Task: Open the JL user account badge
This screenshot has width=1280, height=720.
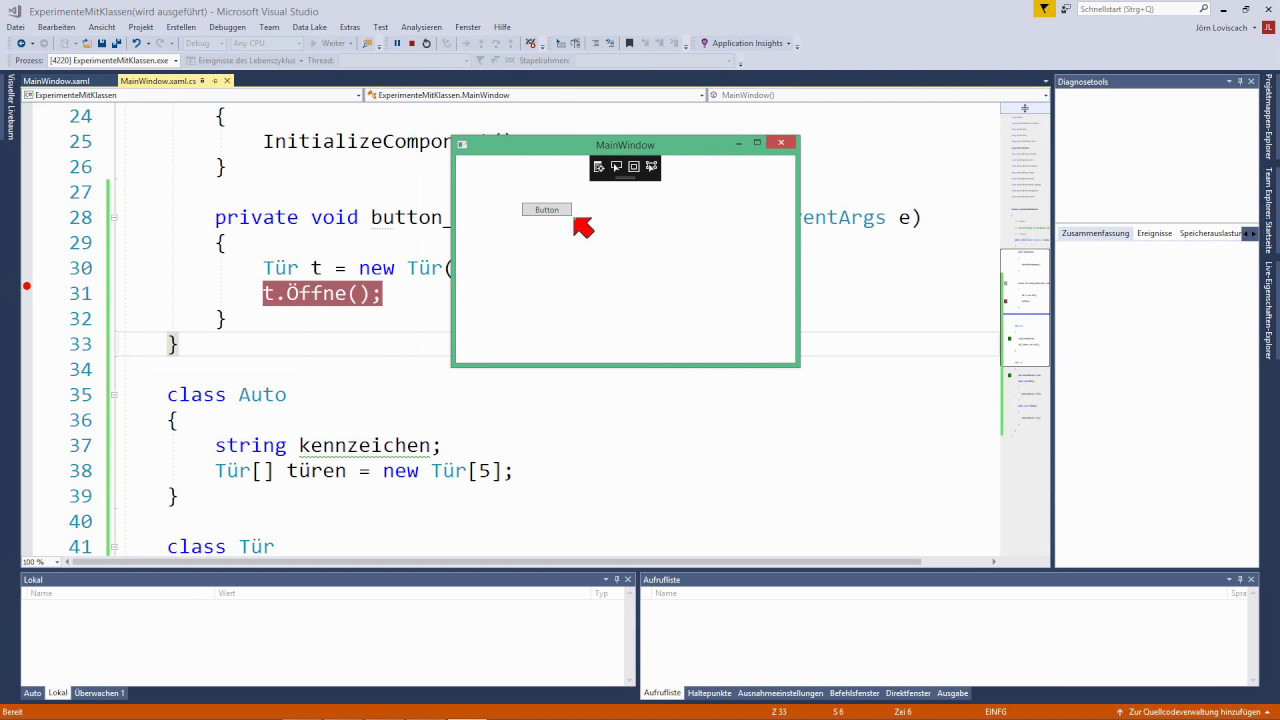Action: coord(1268,27)
